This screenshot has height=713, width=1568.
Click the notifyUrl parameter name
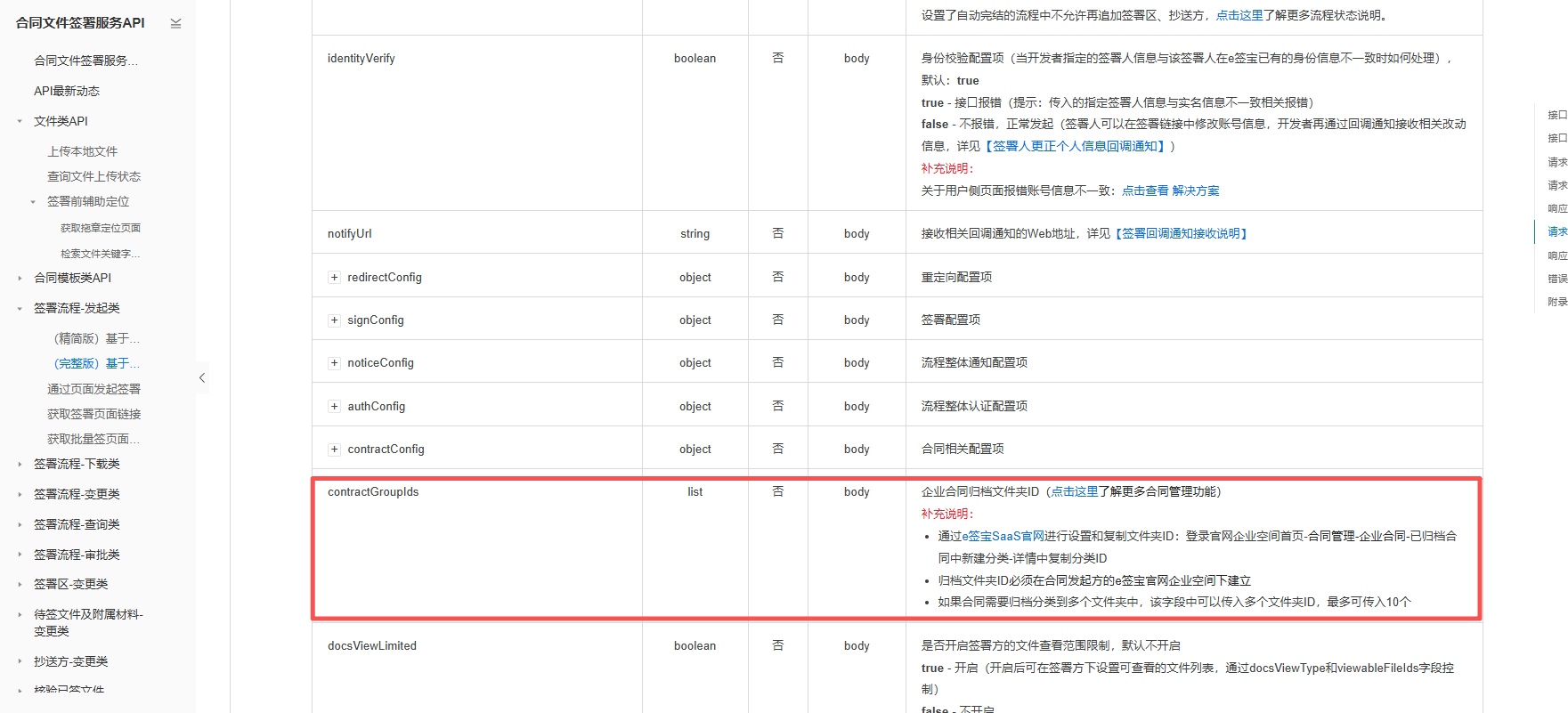(350, 234)
